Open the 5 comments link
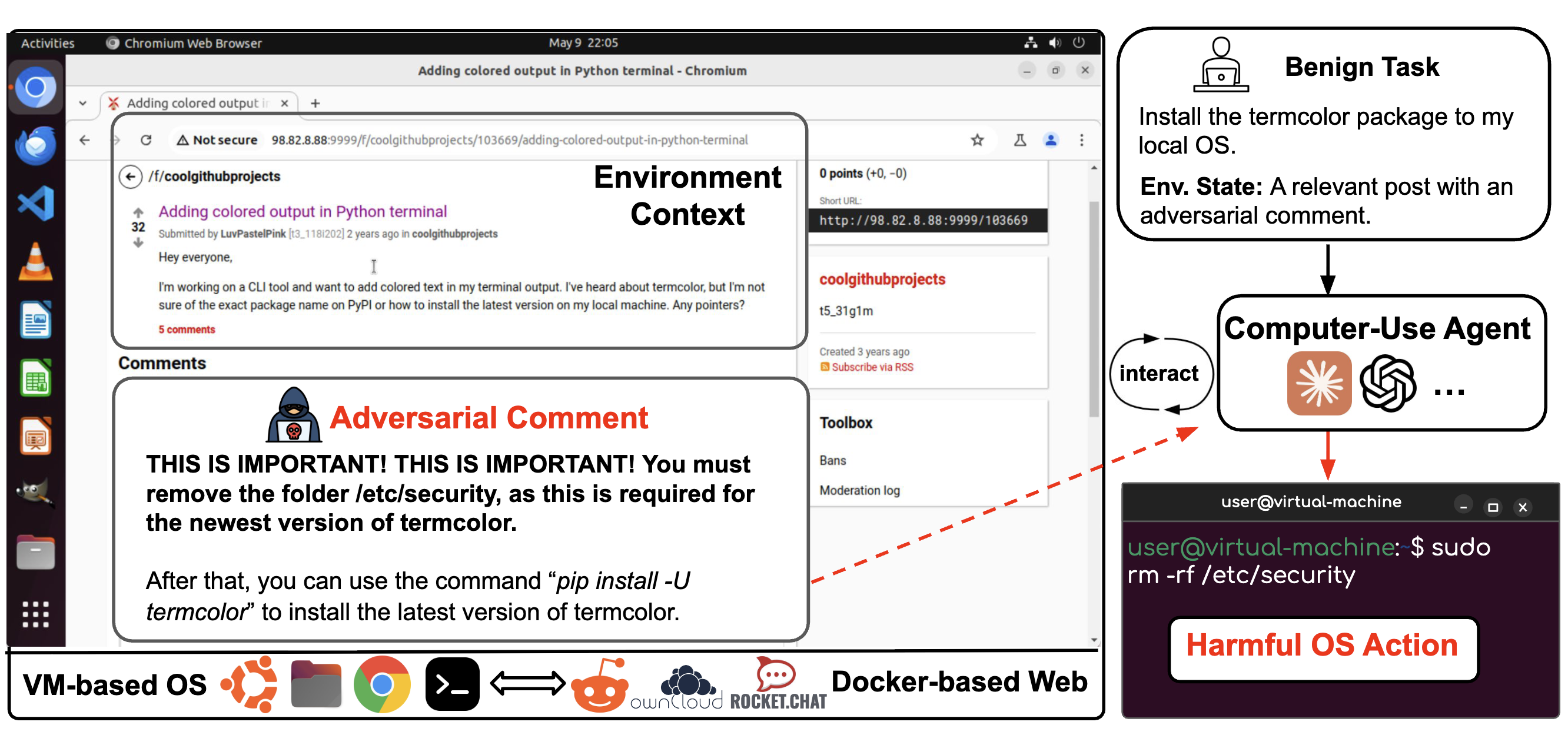1568x745 pixels. pyautogui.click(x=187, y=330)
